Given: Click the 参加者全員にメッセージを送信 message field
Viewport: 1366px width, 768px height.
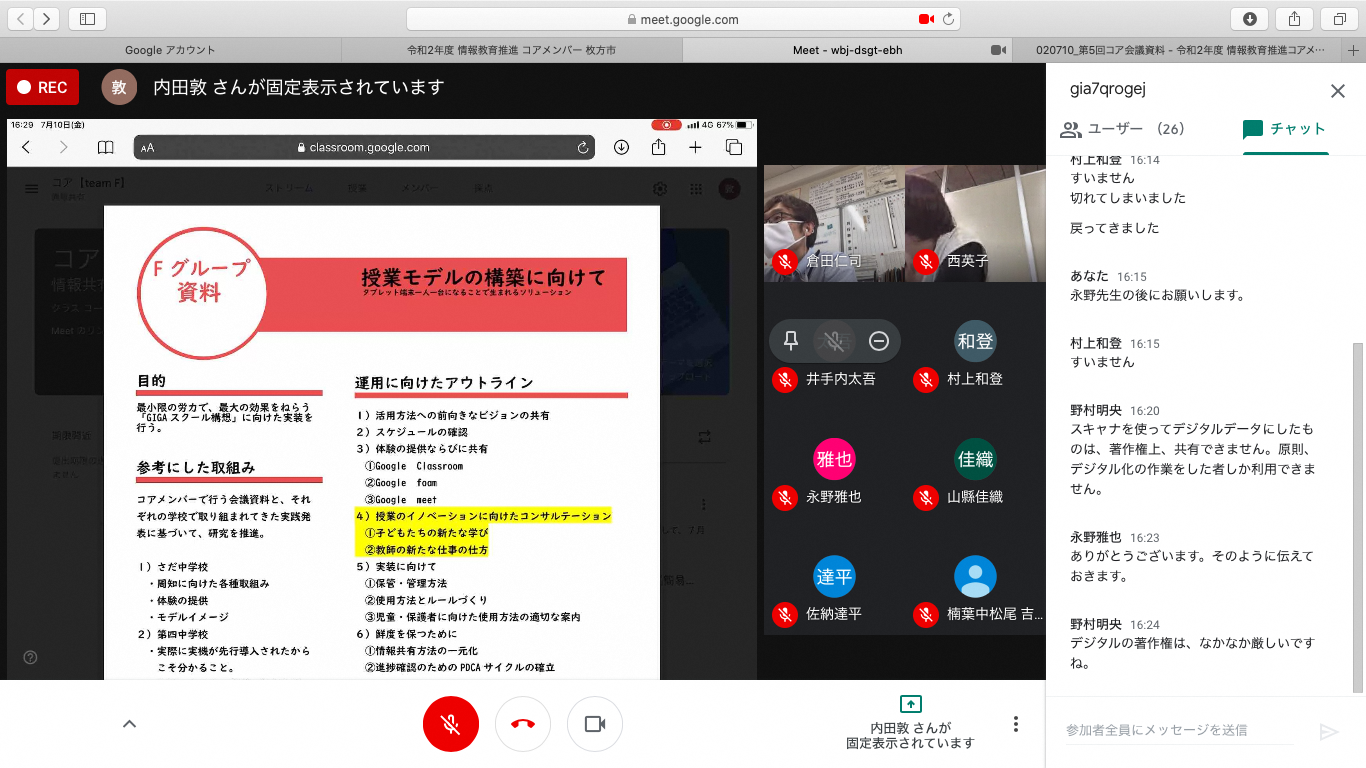Looking at the screenshot, I should coord(1179,730).
